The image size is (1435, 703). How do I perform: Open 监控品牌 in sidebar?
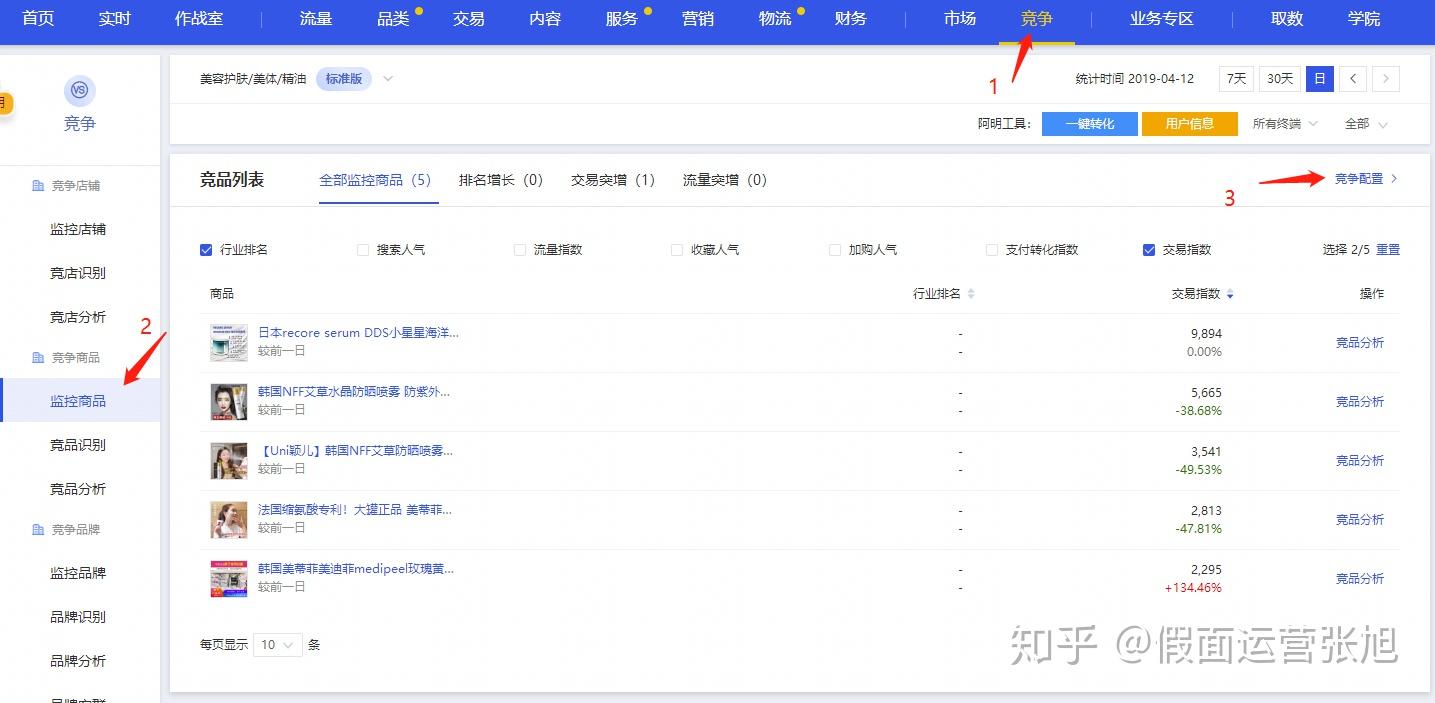click(78, 573)
